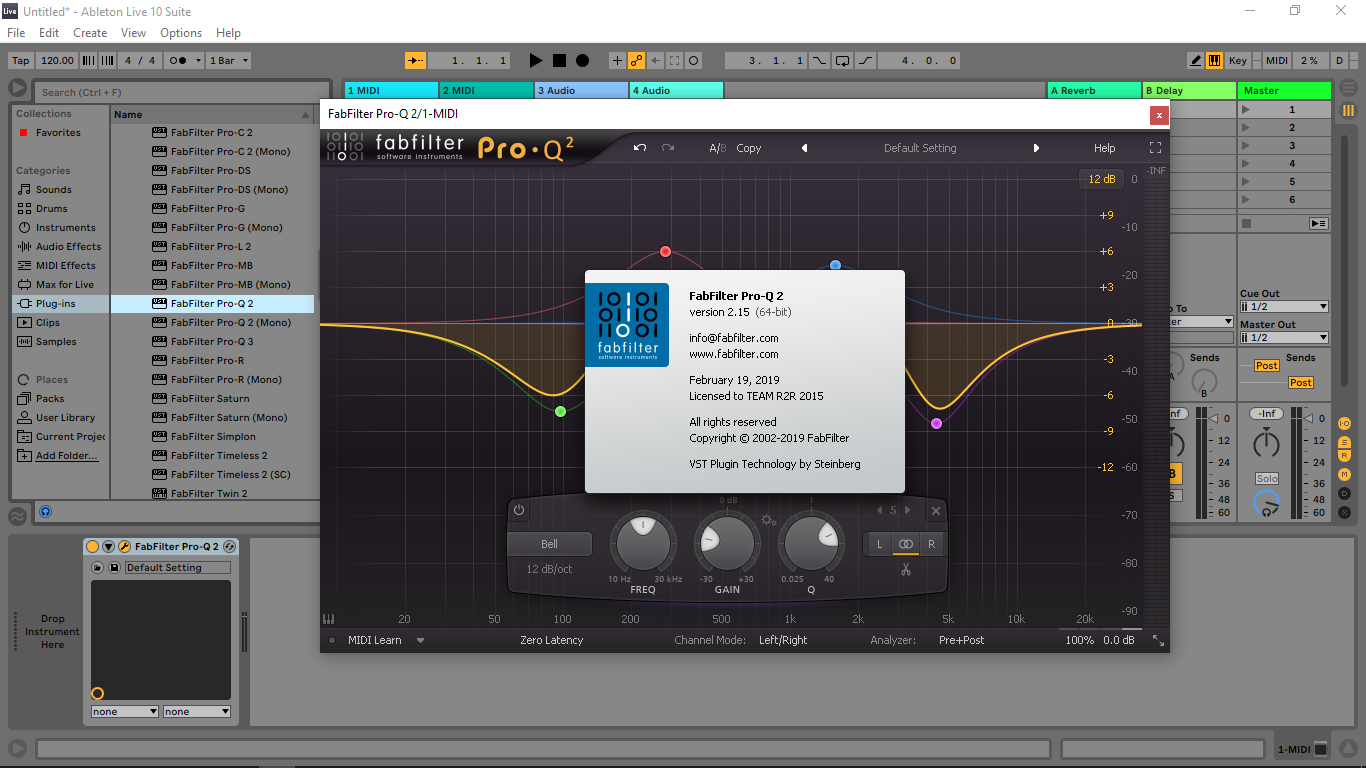The width and height of the screenshot is (1366, 768).
Task: Open the File menu
Action: pos(16,33)
